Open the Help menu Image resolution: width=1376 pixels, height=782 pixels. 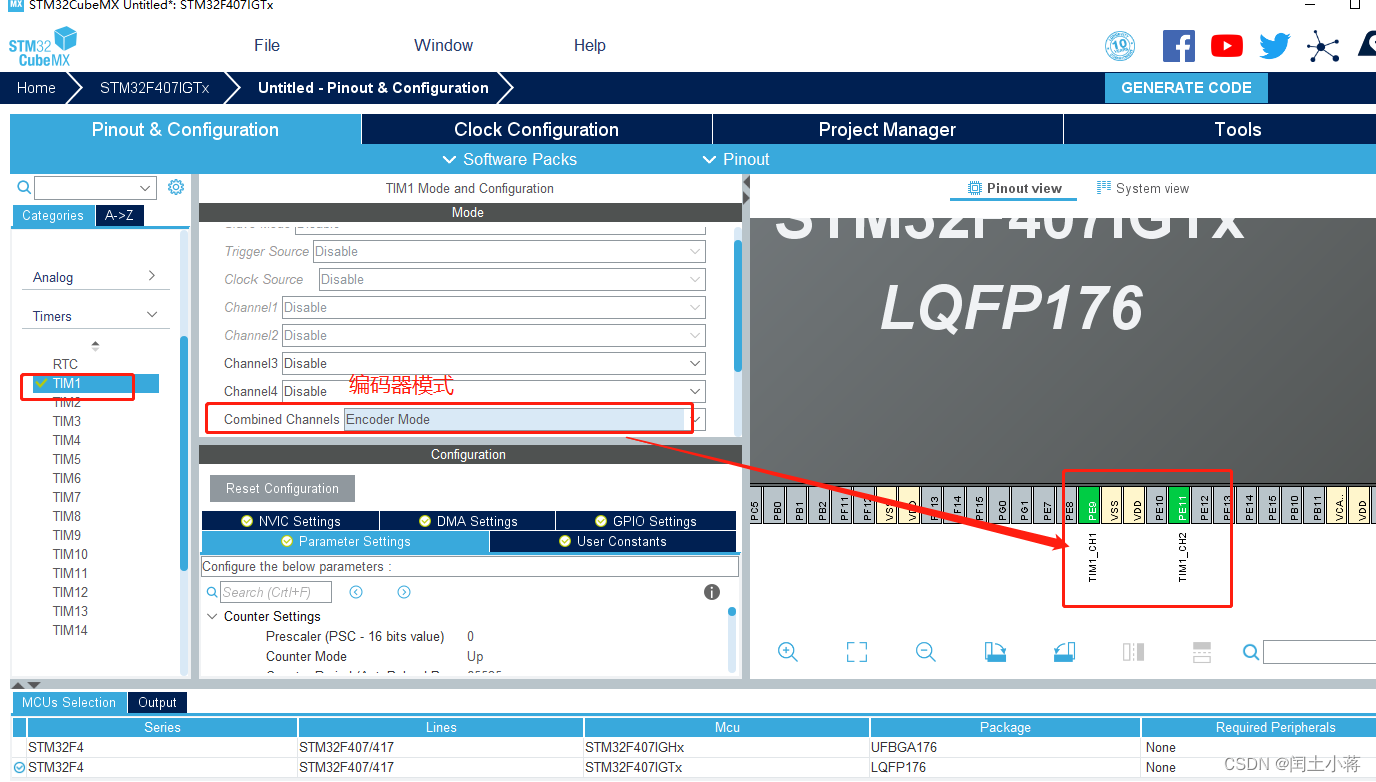pyautogui.click(x=589, y=45)
